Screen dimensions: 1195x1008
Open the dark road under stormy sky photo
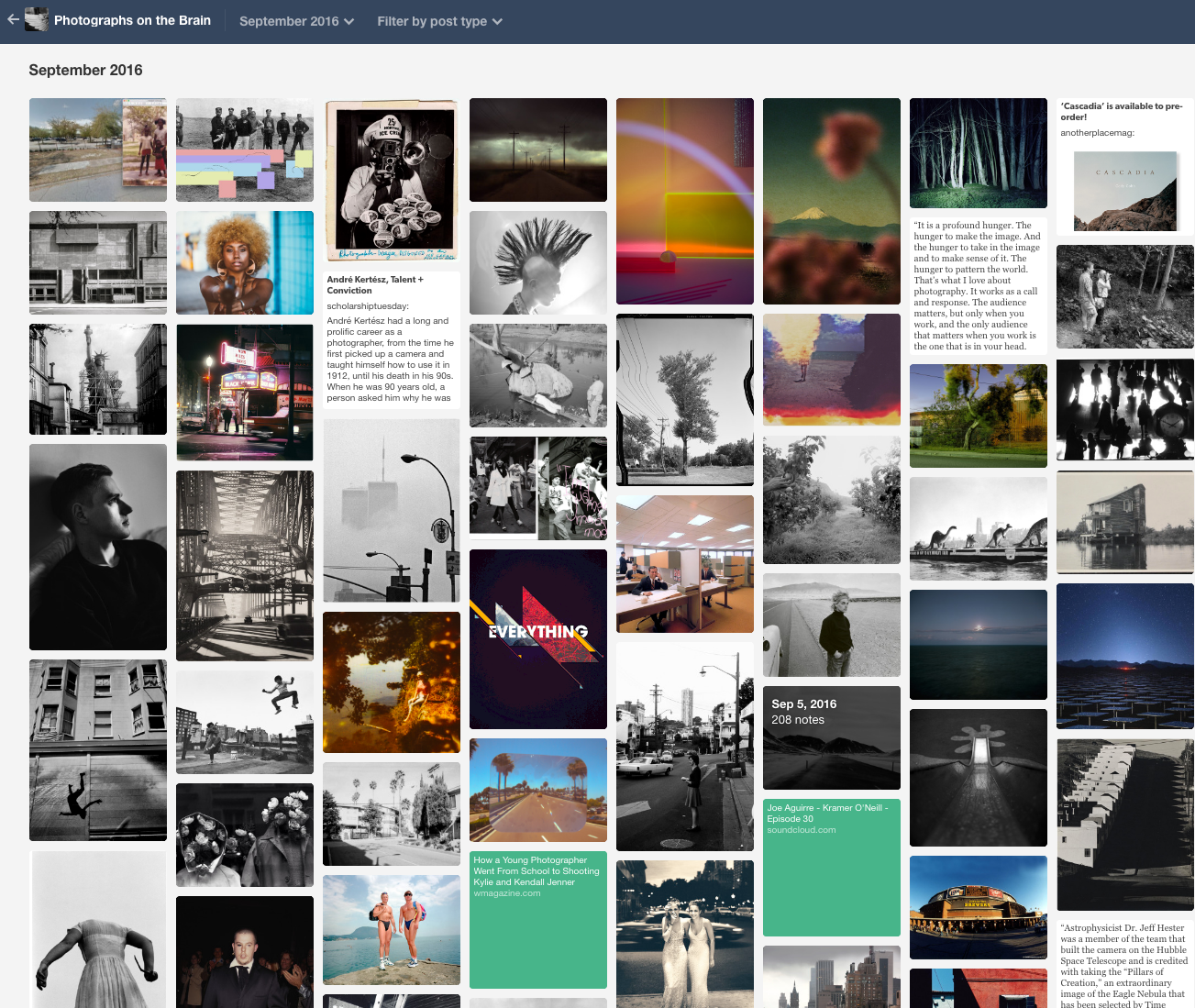point(538,150)
